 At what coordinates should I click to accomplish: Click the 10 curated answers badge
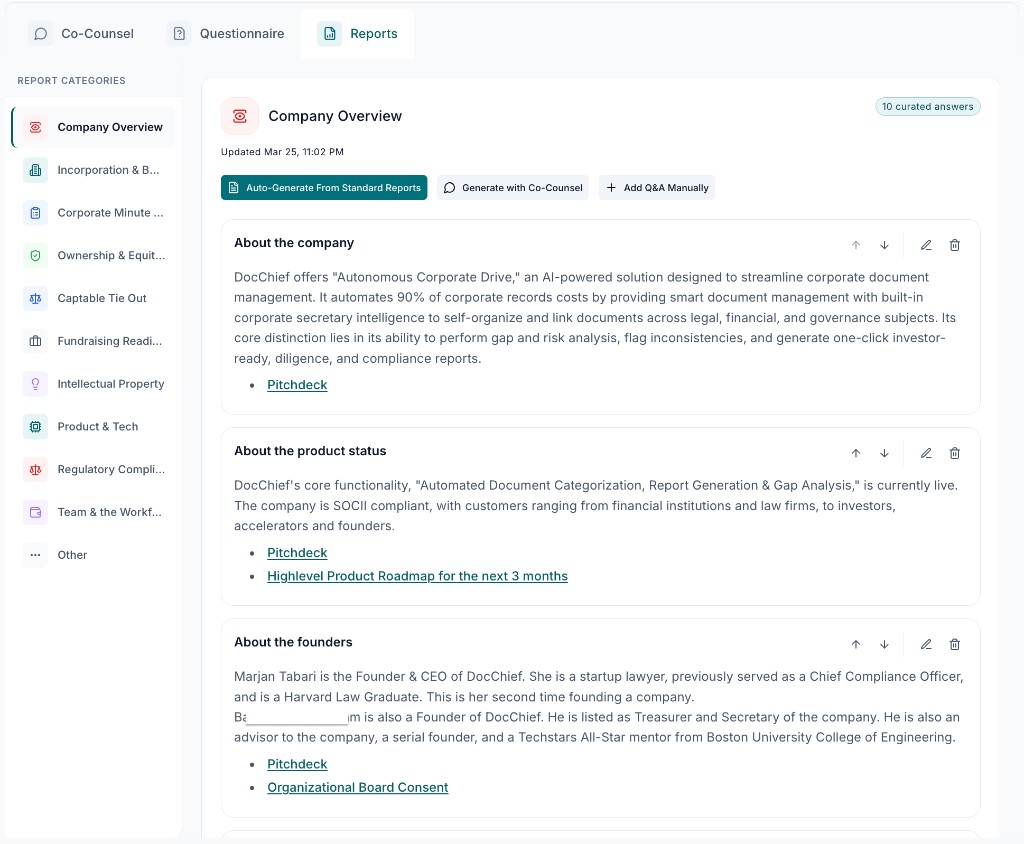click(928, 105)
